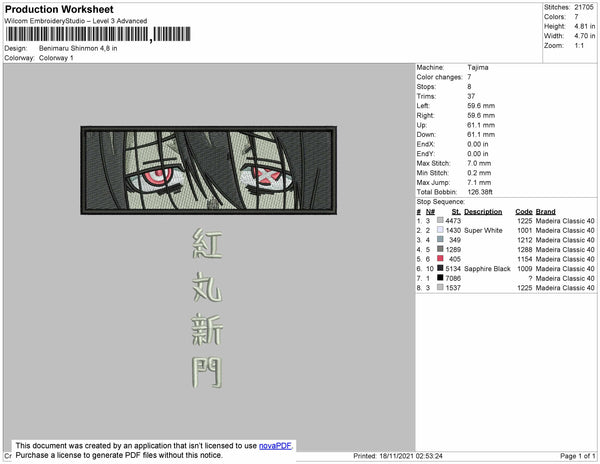Click 'Madeira Classic 40' in the 349 row
Image resolution: width=600 pixels, height=464 pixels.
(565, 240)
